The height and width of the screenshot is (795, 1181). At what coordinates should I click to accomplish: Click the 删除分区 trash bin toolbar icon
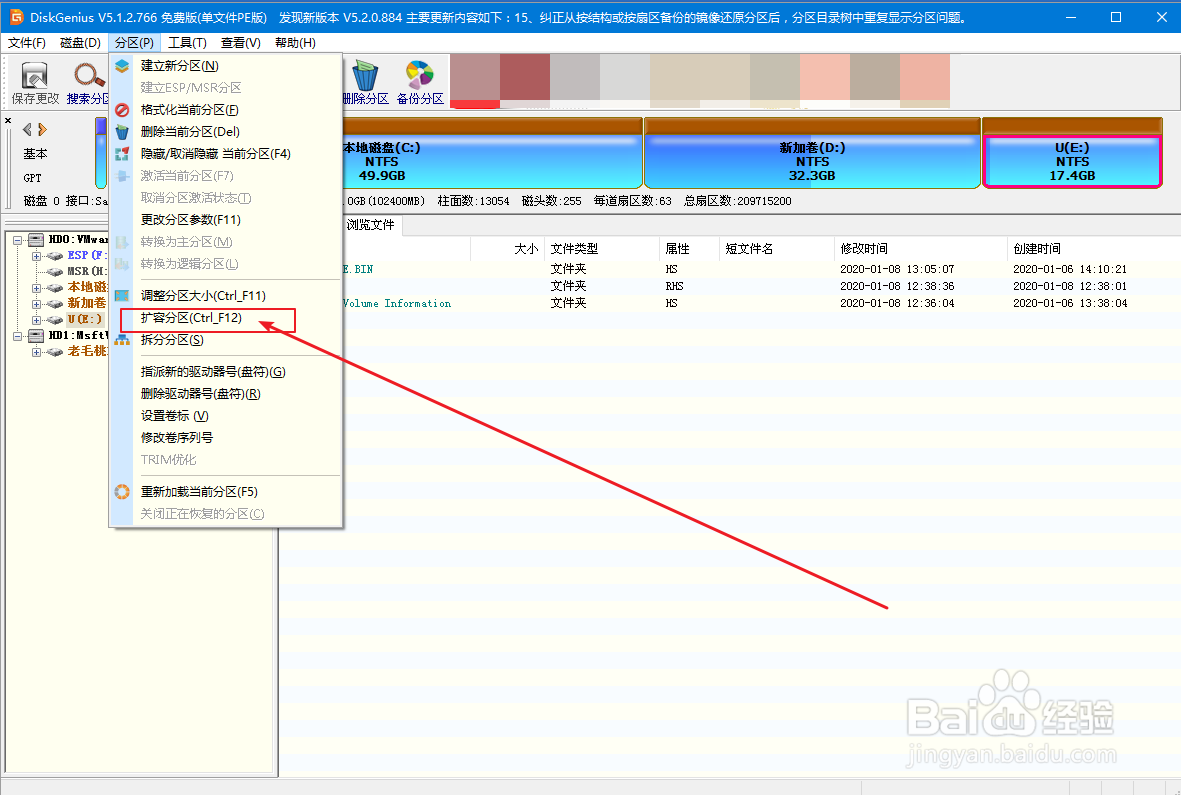tap(365, 75)
